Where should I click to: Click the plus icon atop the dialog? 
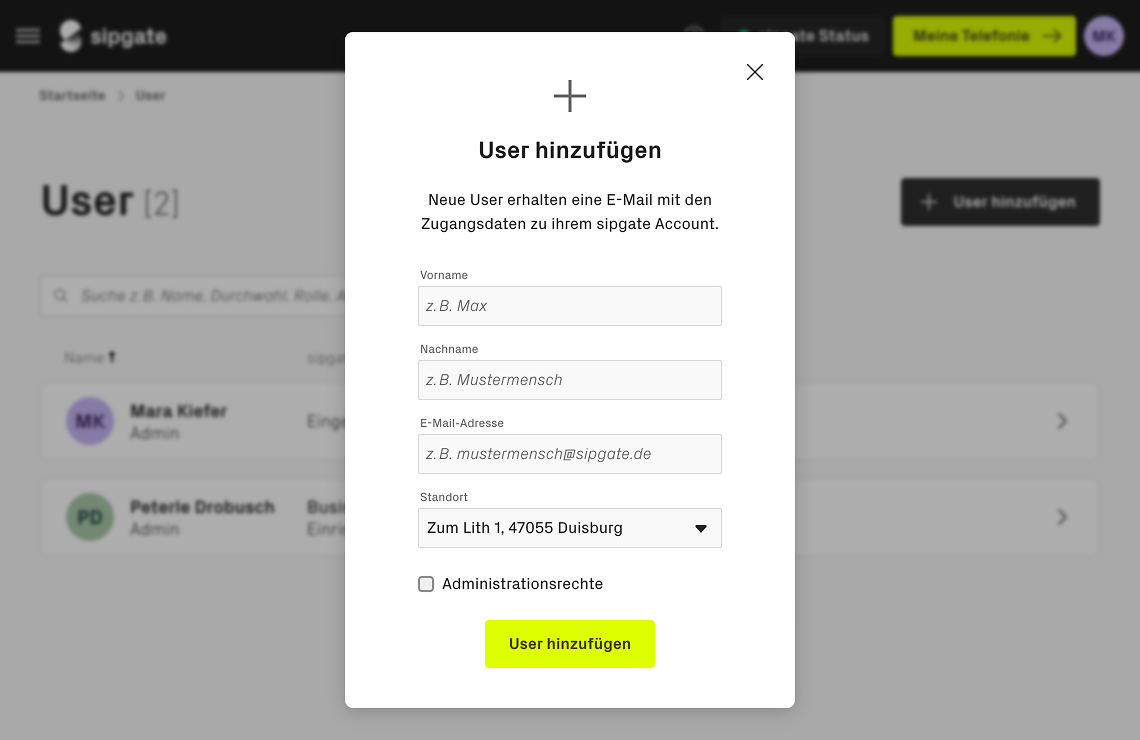click(x=569, y=96)
